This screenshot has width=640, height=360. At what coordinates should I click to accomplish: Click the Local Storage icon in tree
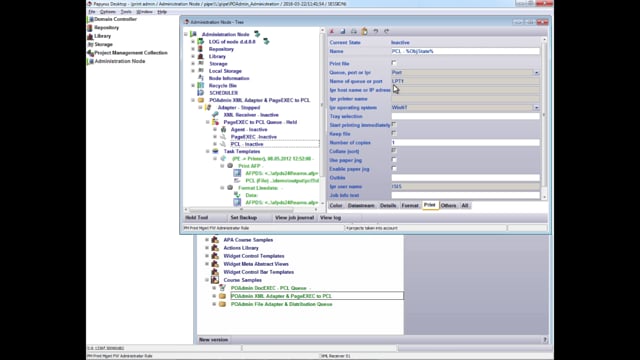click(201, 71)
